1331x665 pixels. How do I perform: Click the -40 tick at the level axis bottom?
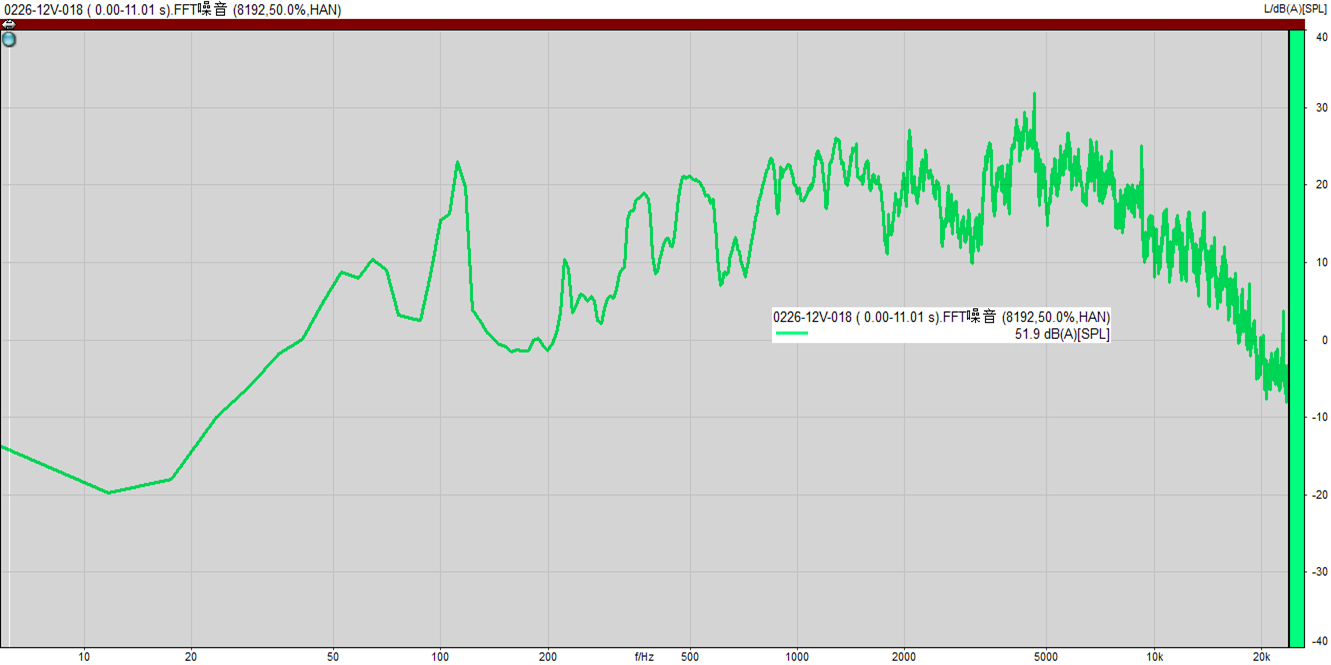point(1320,641)
